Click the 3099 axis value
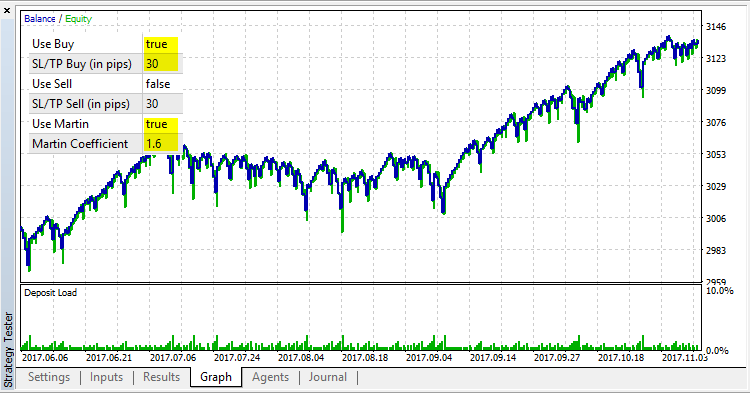The width and height of the screenshot is (750, 394). point(716,90)
